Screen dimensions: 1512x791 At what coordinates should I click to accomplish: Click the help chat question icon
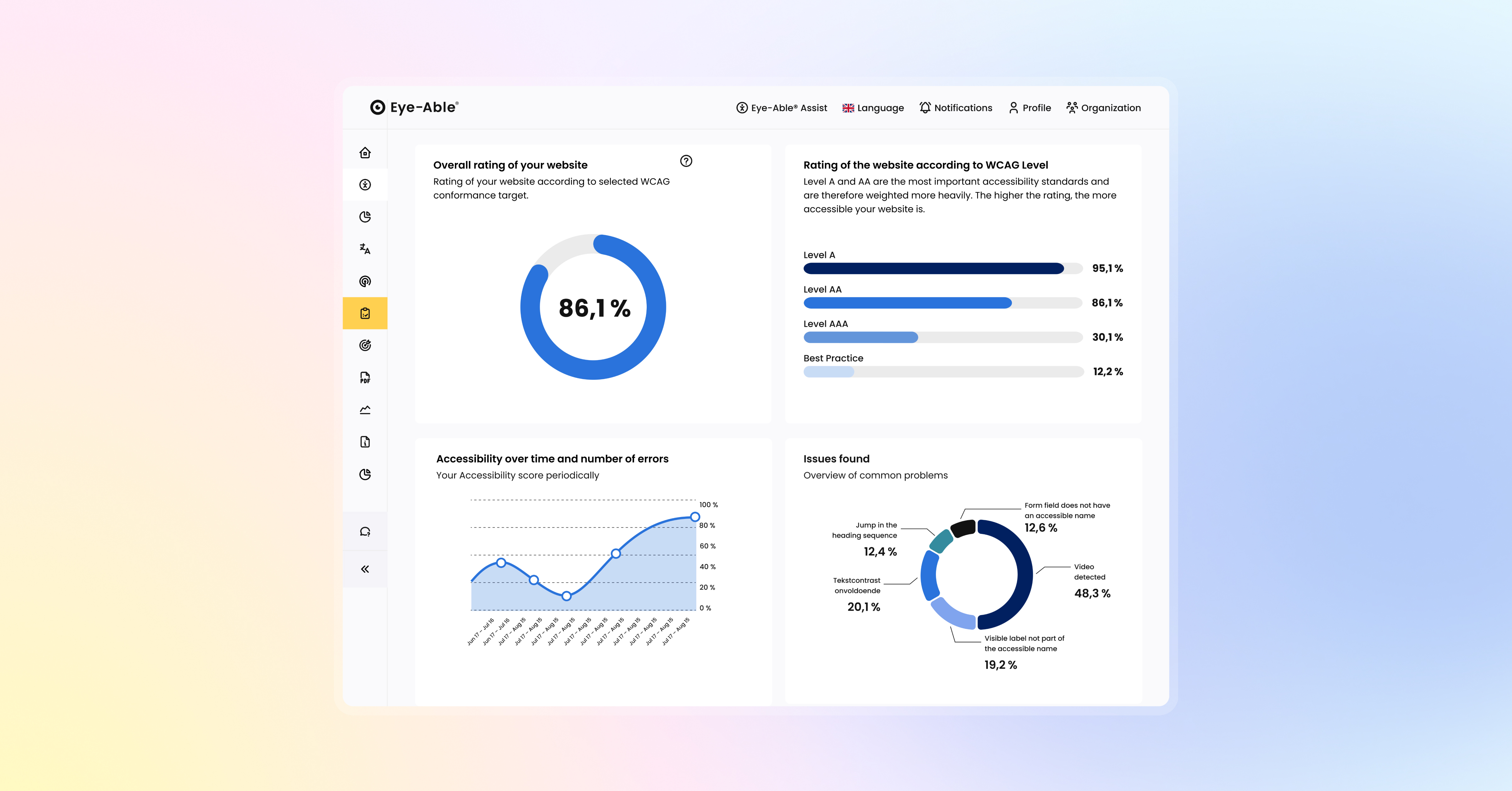point(365,532)
